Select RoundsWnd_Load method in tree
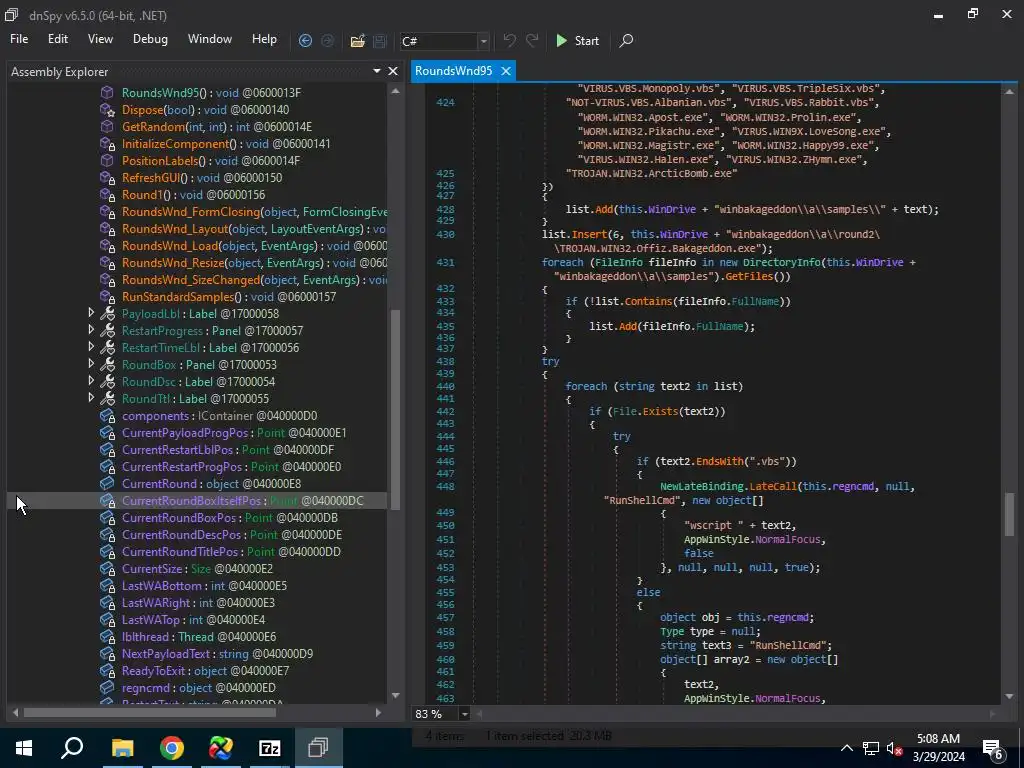The image size is (1024, 768). (x=254, y=246)
